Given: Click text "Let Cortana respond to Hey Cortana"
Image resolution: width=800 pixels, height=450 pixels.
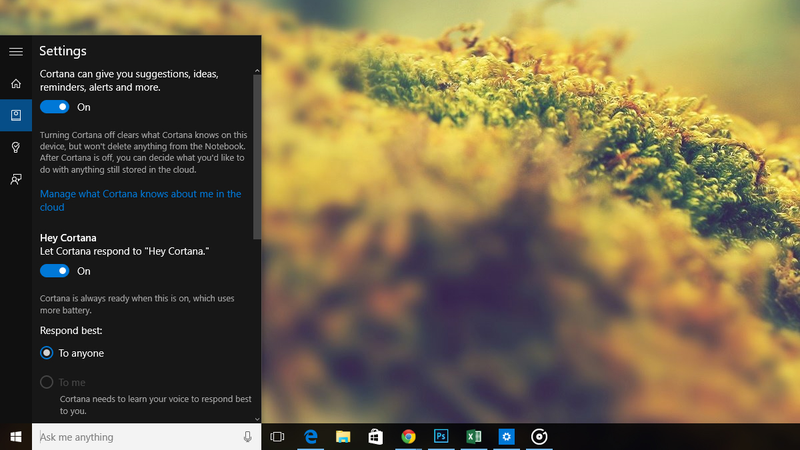Looking at the screenshot, I should pyautogui.click(x=124, y=251).
